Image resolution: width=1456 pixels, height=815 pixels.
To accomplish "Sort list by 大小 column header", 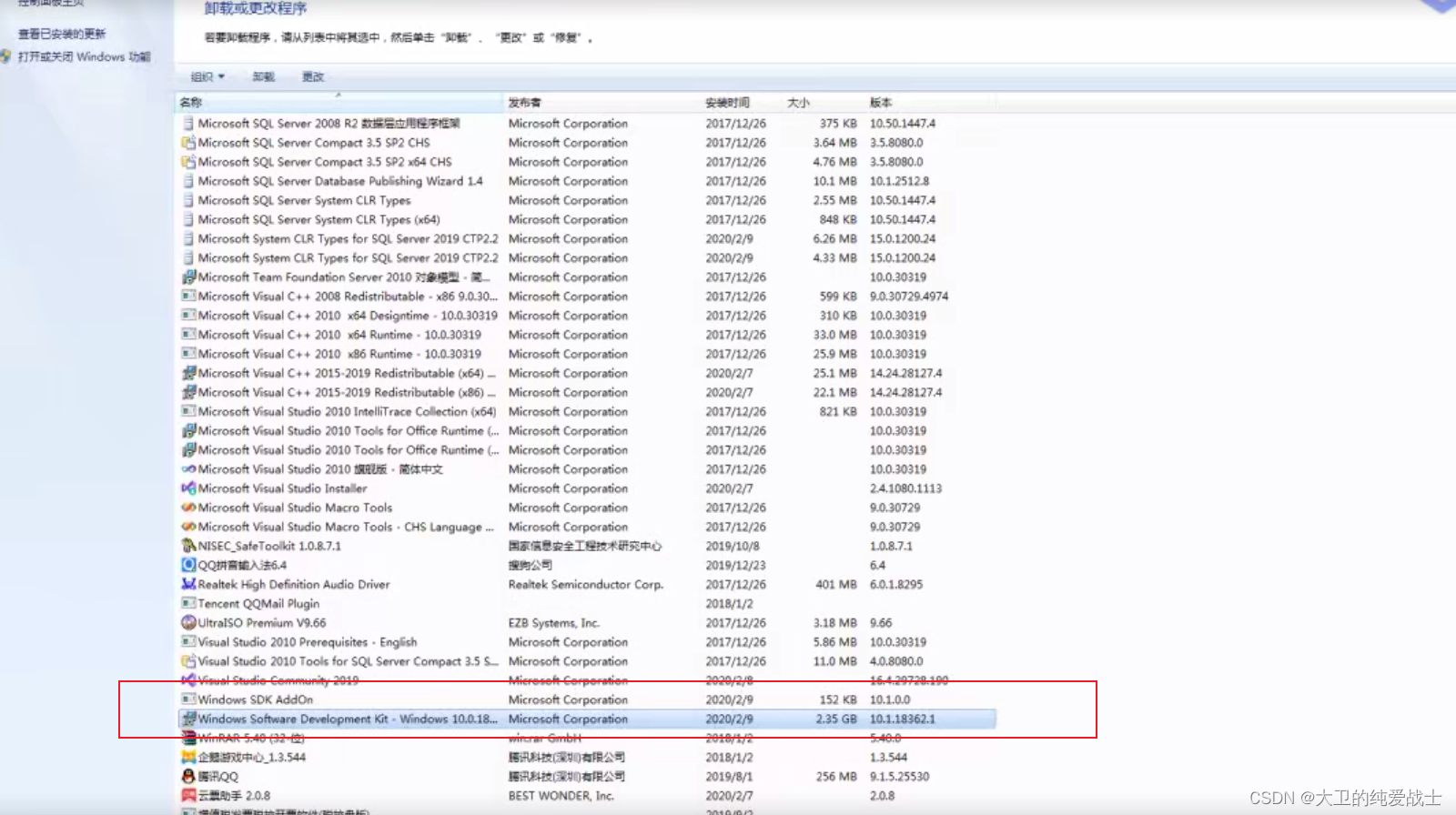I will 824,103.
